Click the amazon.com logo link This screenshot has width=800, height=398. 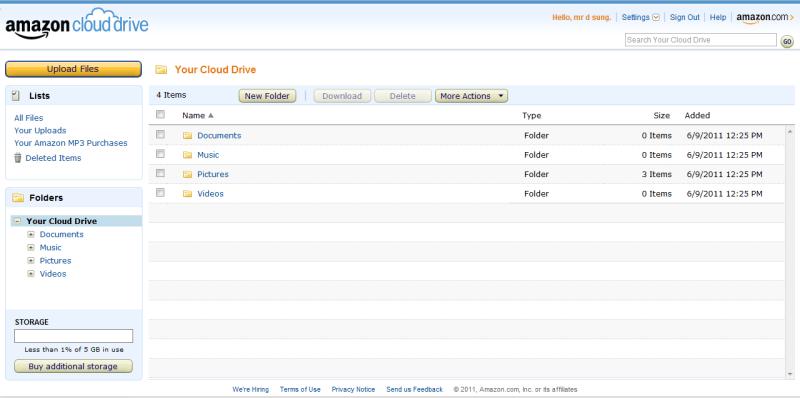pyautogui.click(x=765, y=18)
